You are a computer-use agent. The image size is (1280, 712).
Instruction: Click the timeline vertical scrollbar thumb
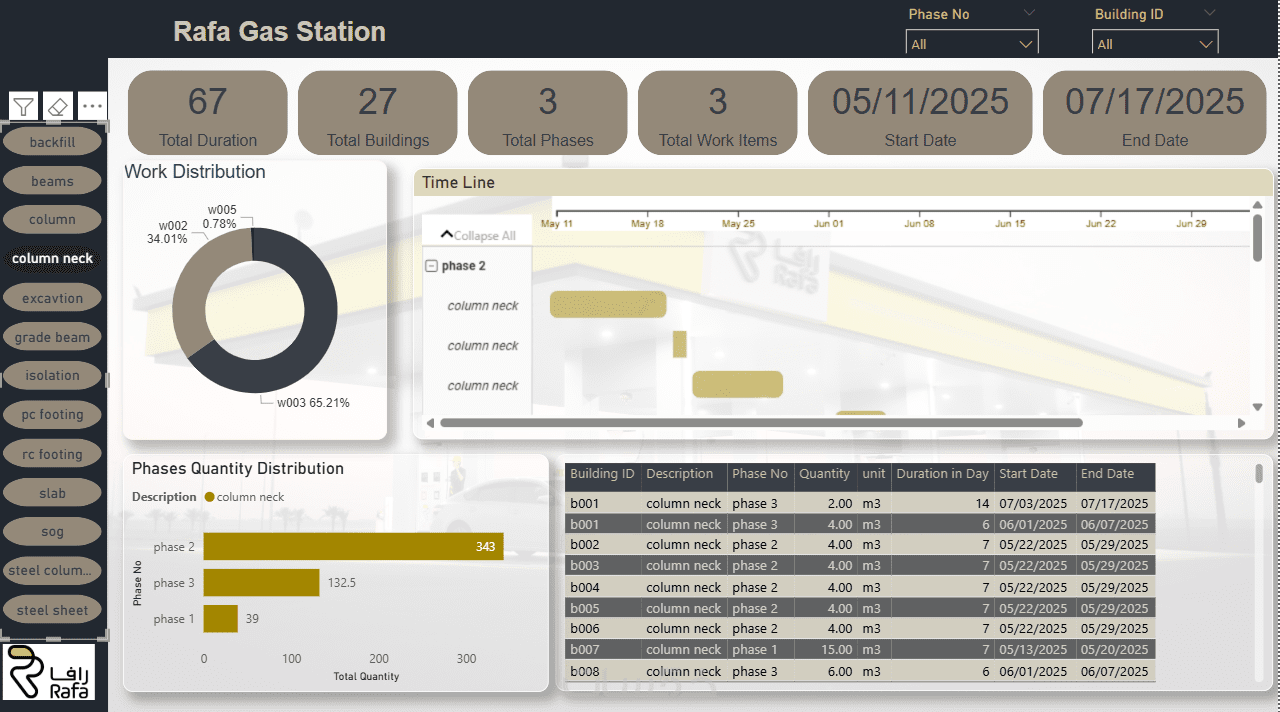click(1258, 238)
